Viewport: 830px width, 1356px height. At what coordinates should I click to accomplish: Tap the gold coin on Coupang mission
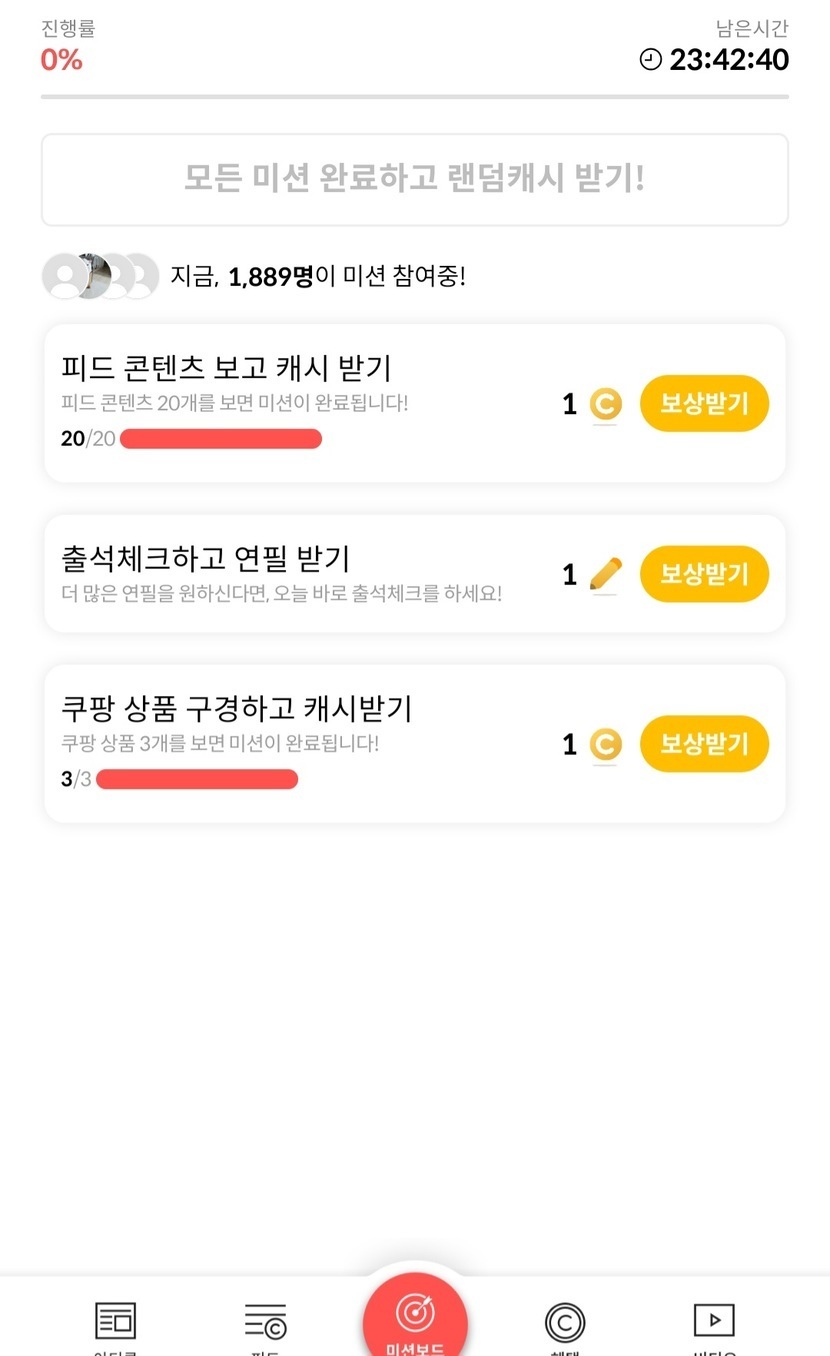tap(605, 744)
